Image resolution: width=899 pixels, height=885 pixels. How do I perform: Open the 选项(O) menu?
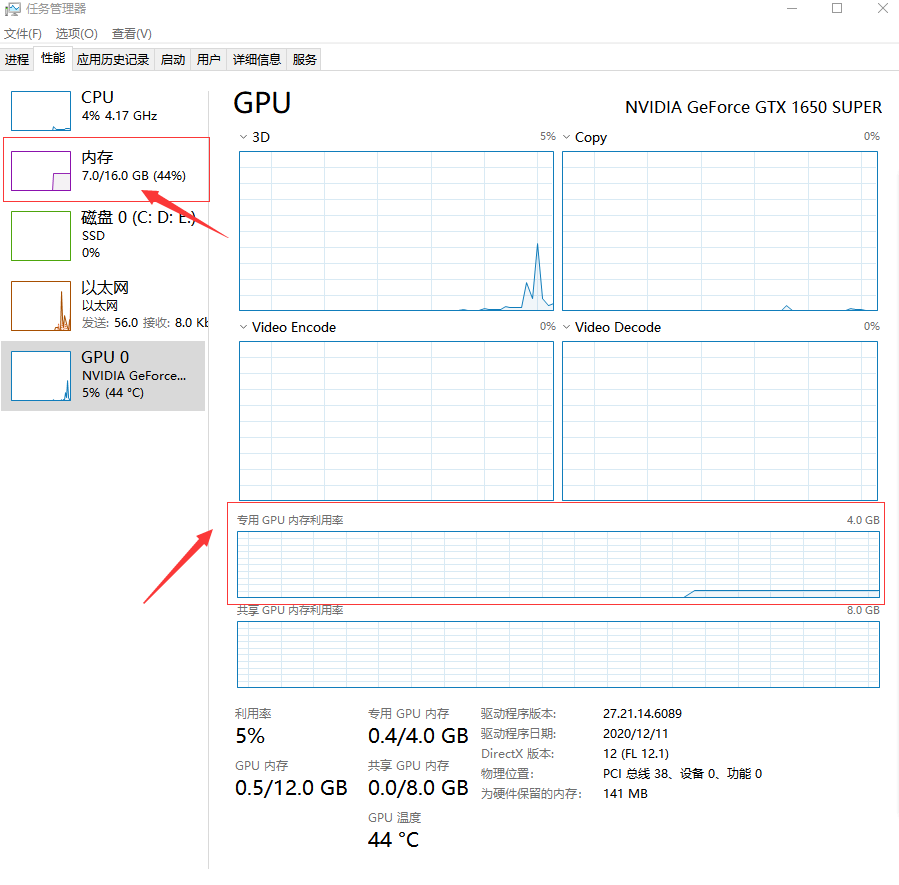[x=77, y=34]
